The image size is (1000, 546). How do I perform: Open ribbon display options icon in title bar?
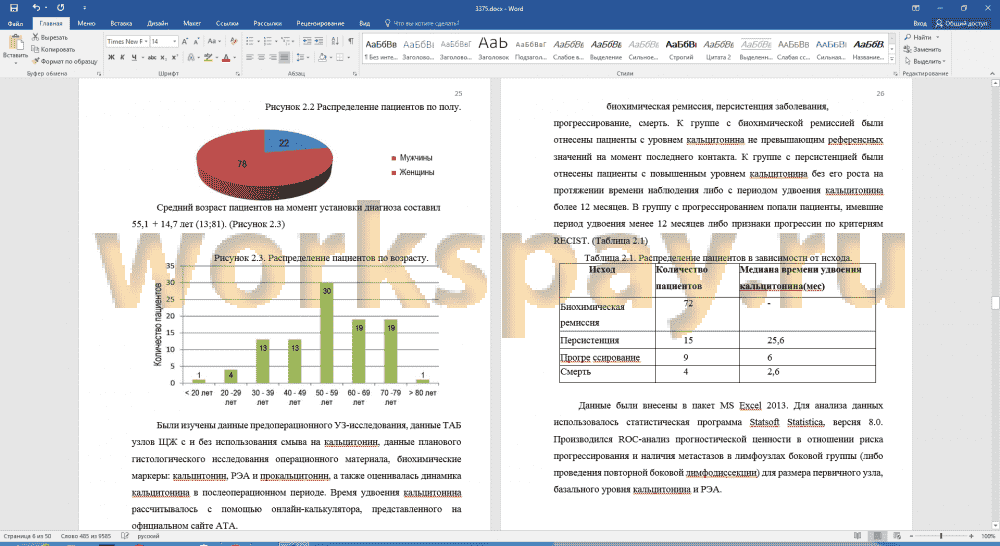pos(915,8)
